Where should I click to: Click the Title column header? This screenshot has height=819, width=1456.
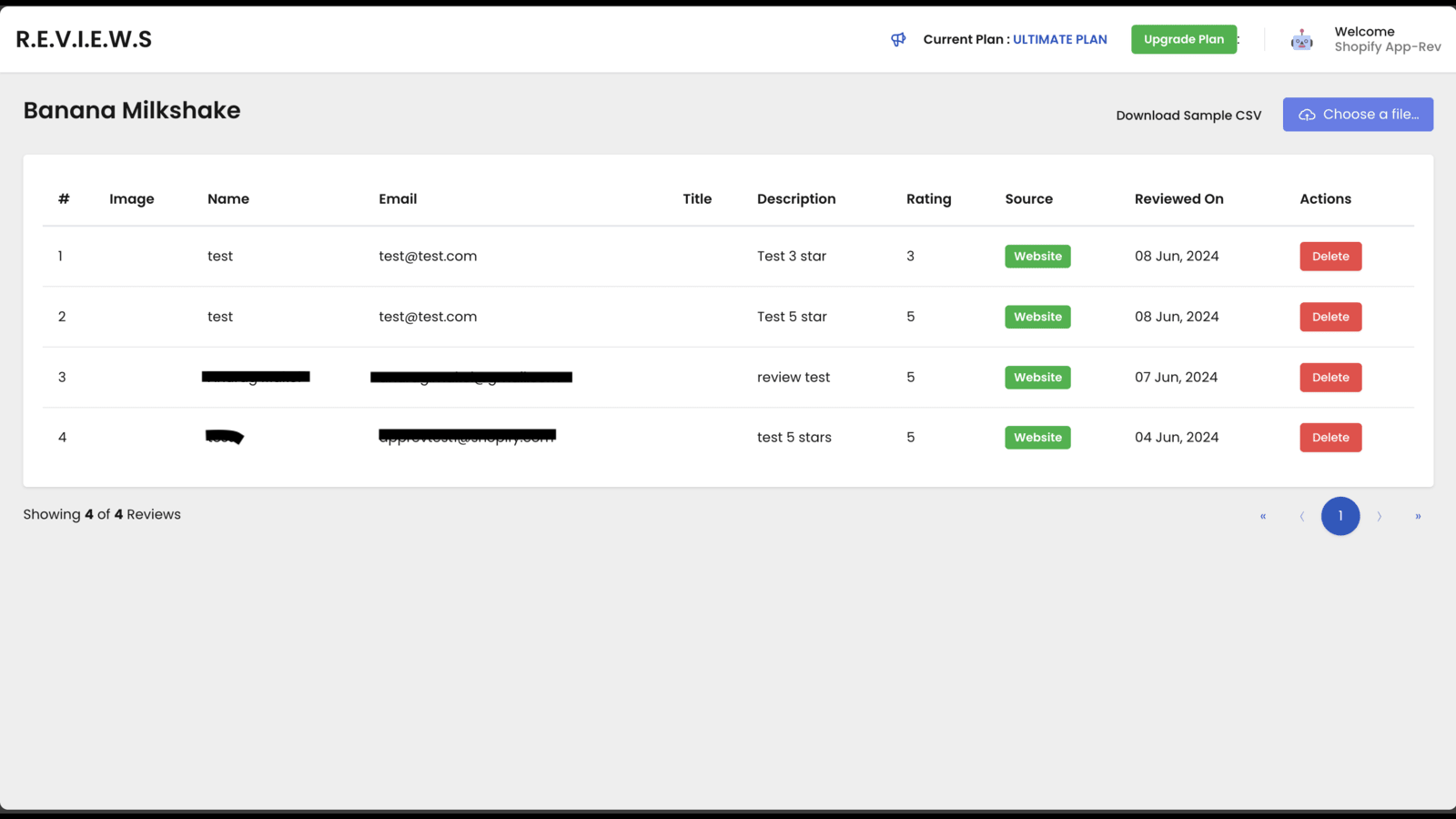pos(697,198)
